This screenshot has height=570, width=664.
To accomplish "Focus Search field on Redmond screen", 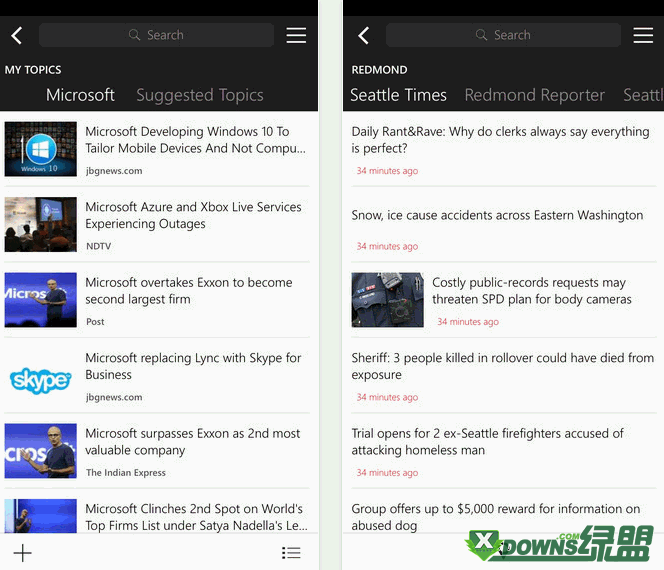I will (503, 35).
